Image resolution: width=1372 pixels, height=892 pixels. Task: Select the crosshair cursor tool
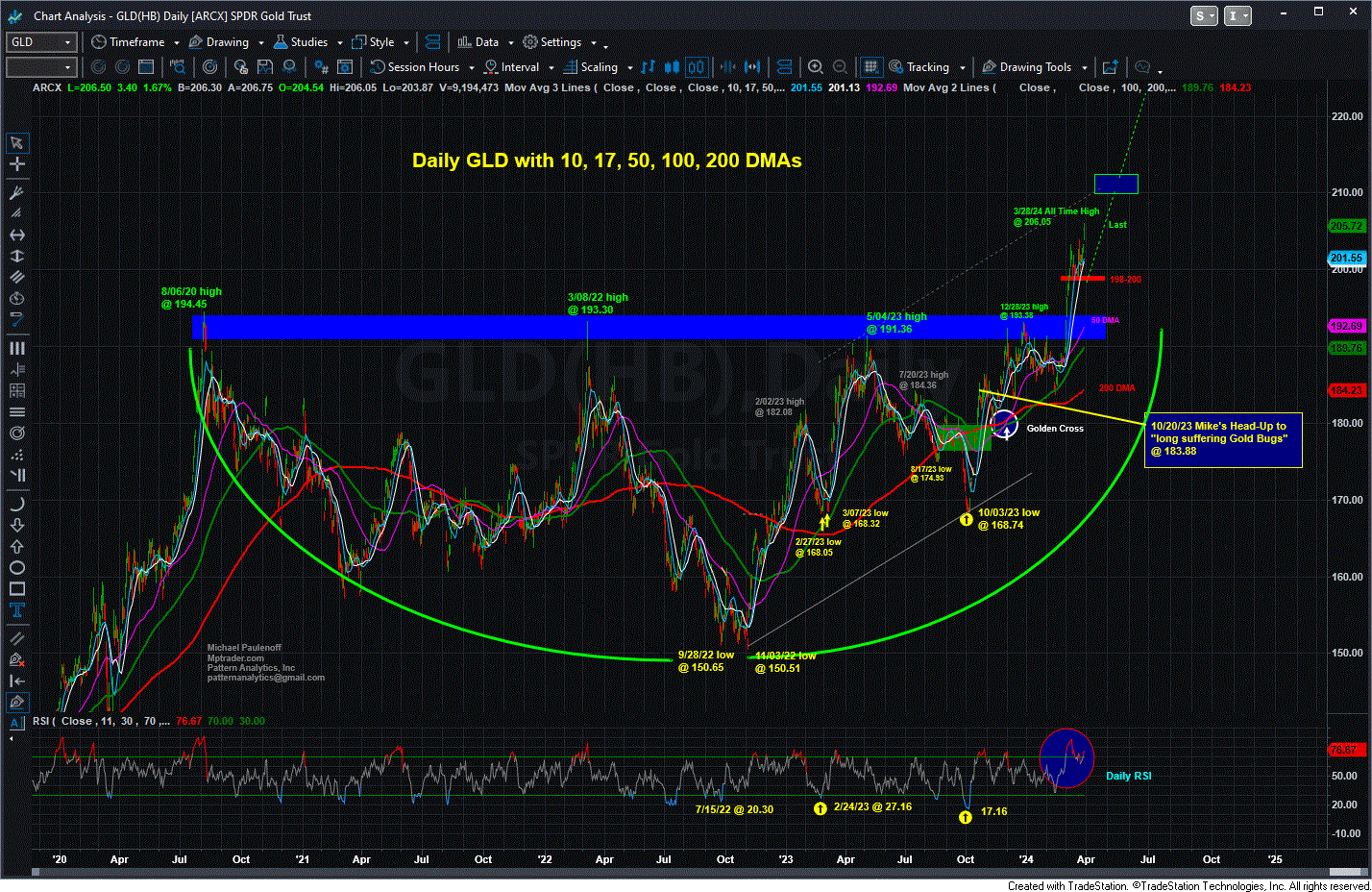(x=16, y=164)
